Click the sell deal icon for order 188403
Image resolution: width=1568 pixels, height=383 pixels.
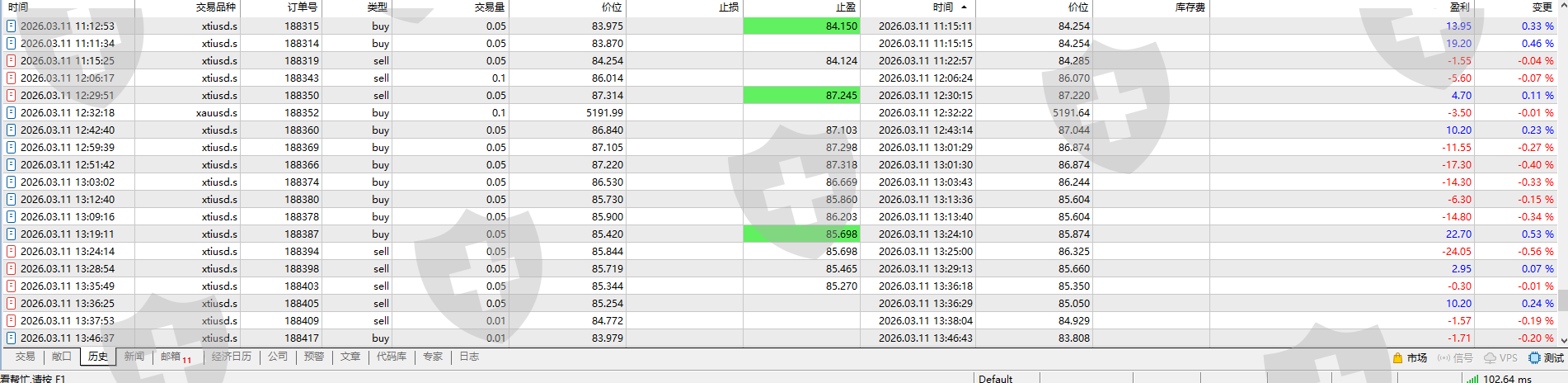point(12,286)
